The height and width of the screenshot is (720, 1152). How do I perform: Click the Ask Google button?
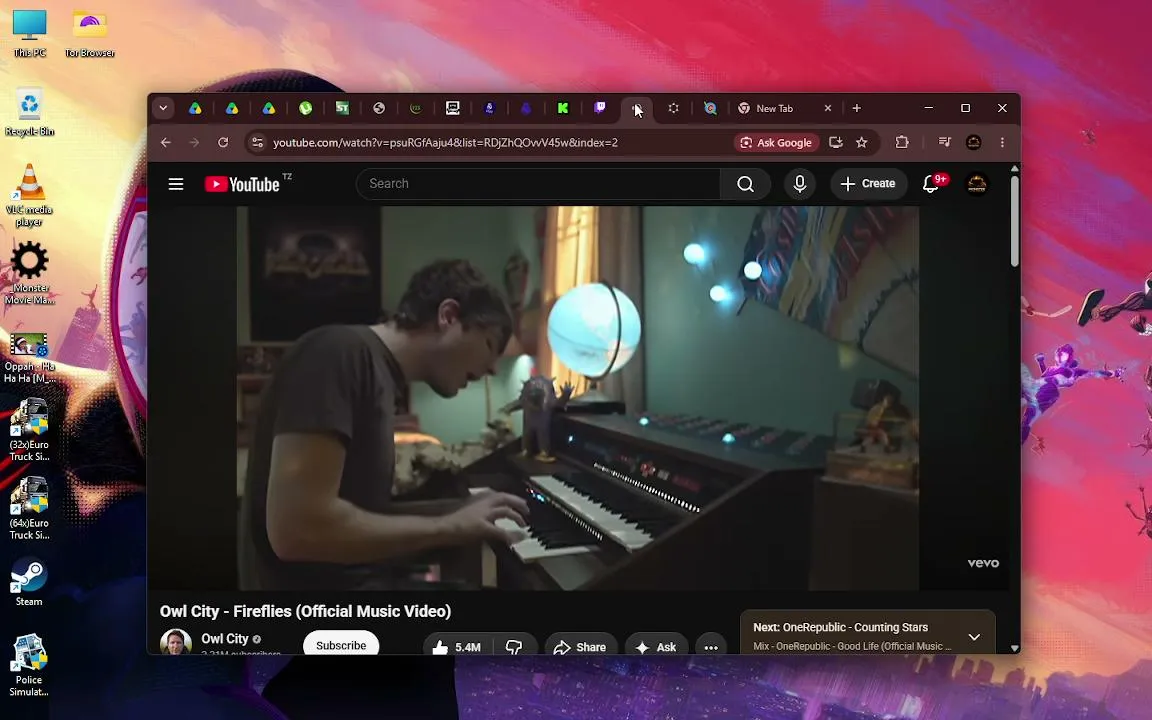click(776, 143)
